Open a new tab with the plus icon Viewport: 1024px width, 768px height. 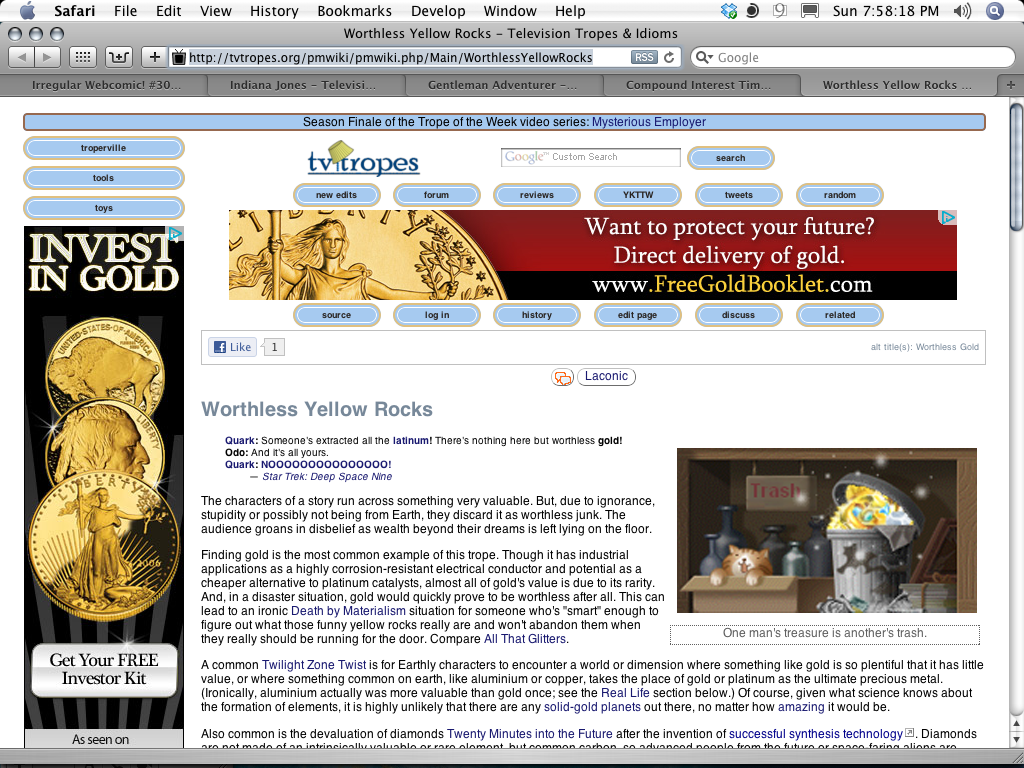1010,85
